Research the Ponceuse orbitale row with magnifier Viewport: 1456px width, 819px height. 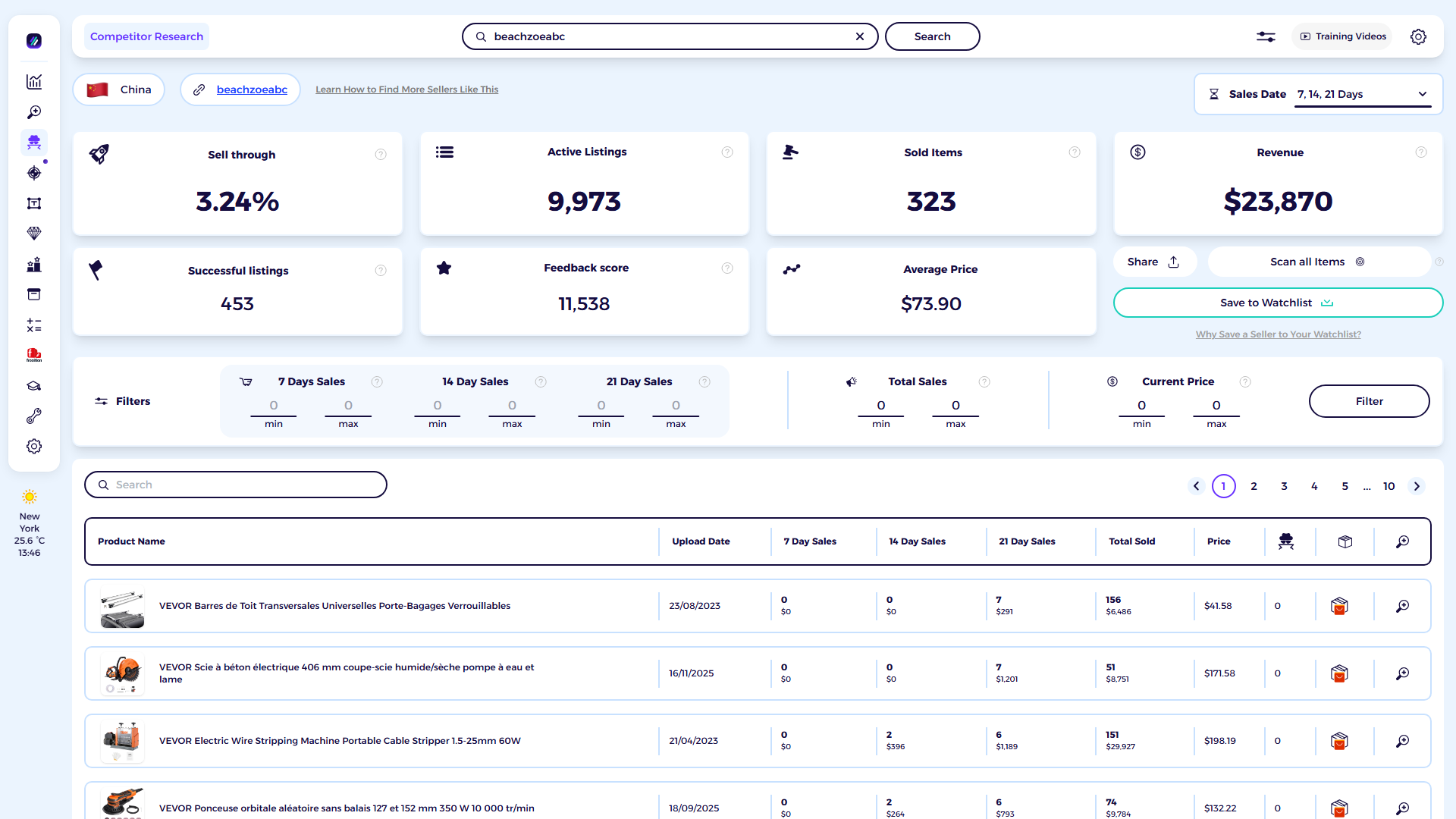coord(1403,808)
